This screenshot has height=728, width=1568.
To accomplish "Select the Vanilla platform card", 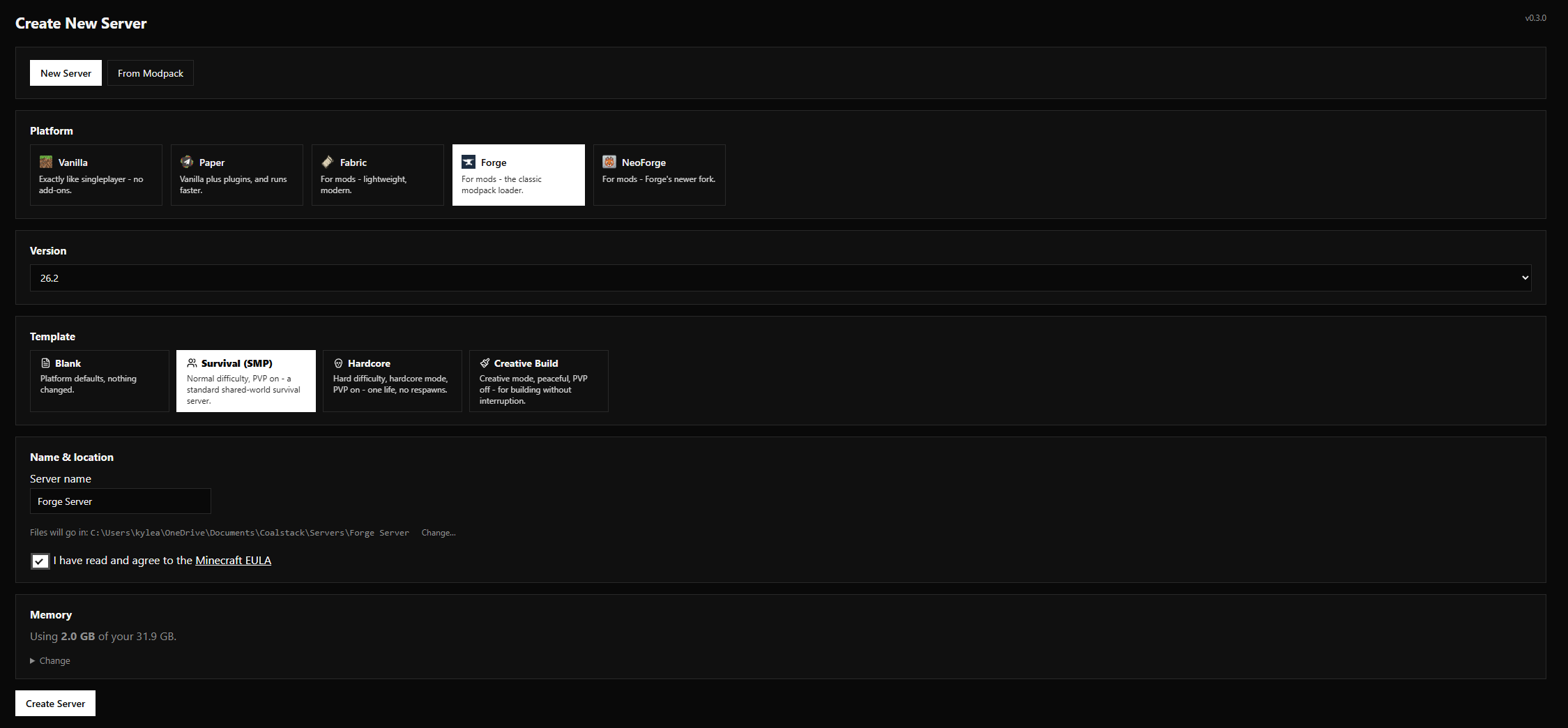I will click(96, 175).
